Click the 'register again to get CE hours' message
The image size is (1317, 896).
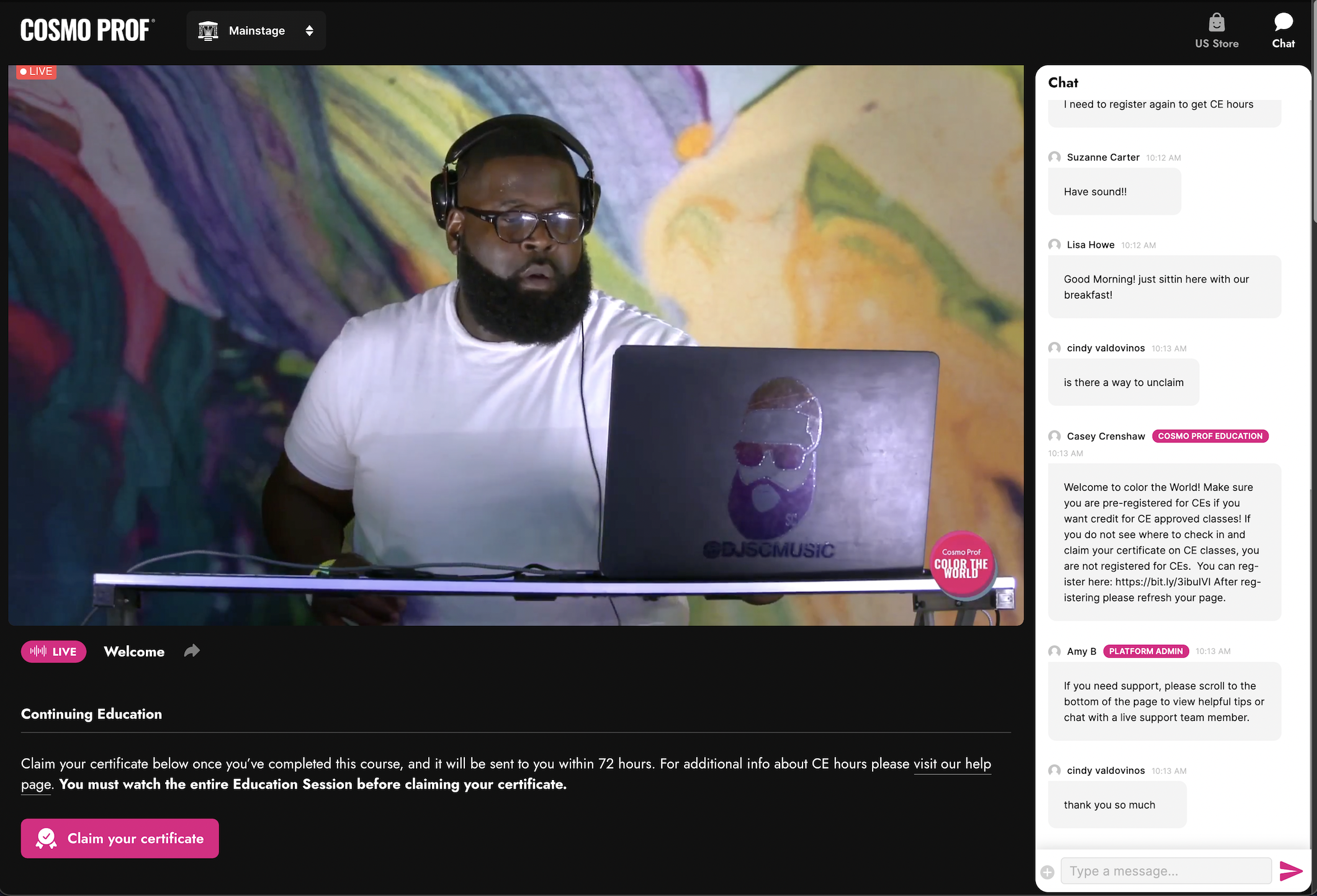1164,113
